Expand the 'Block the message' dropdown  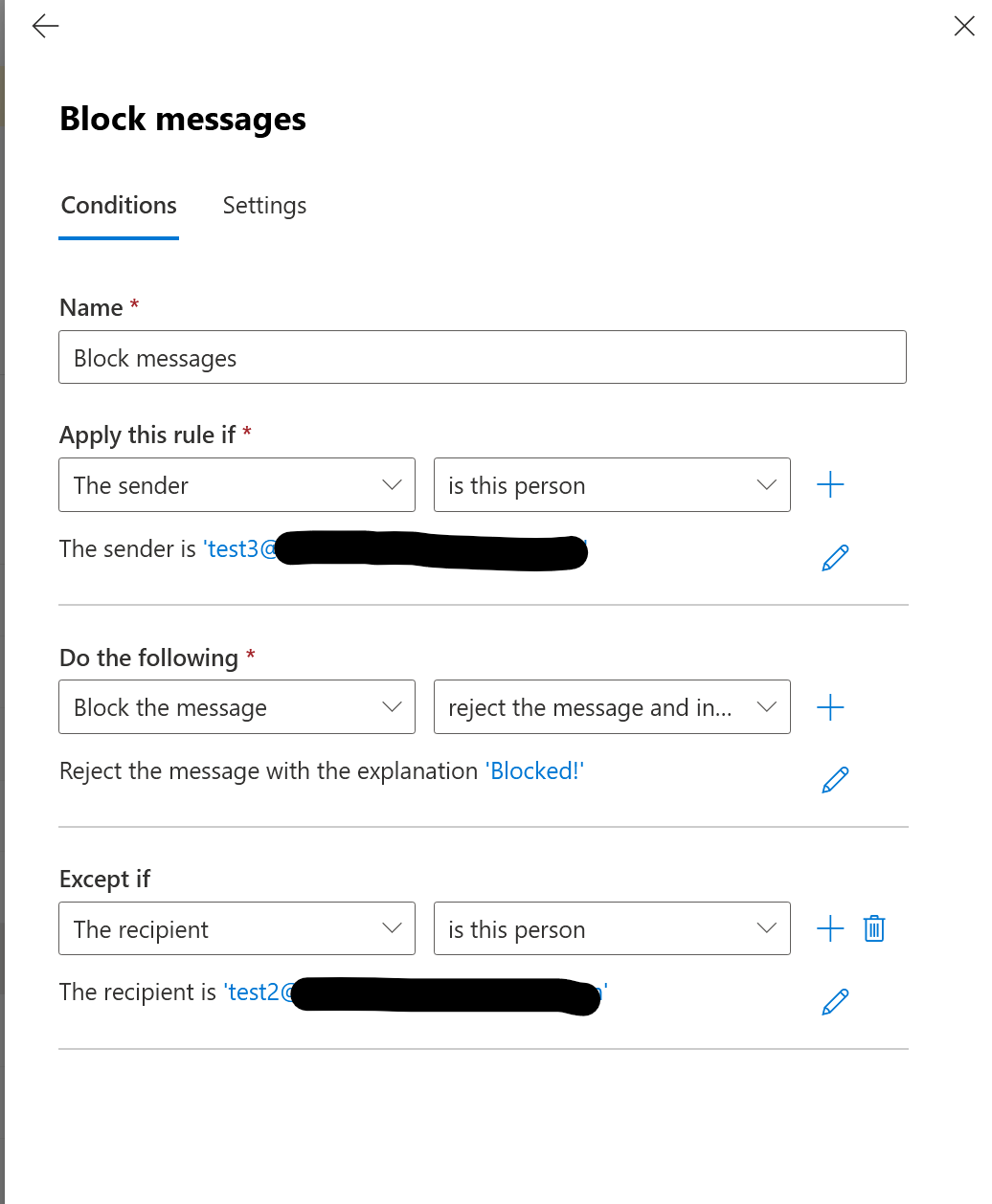click(x=237, y=706)
